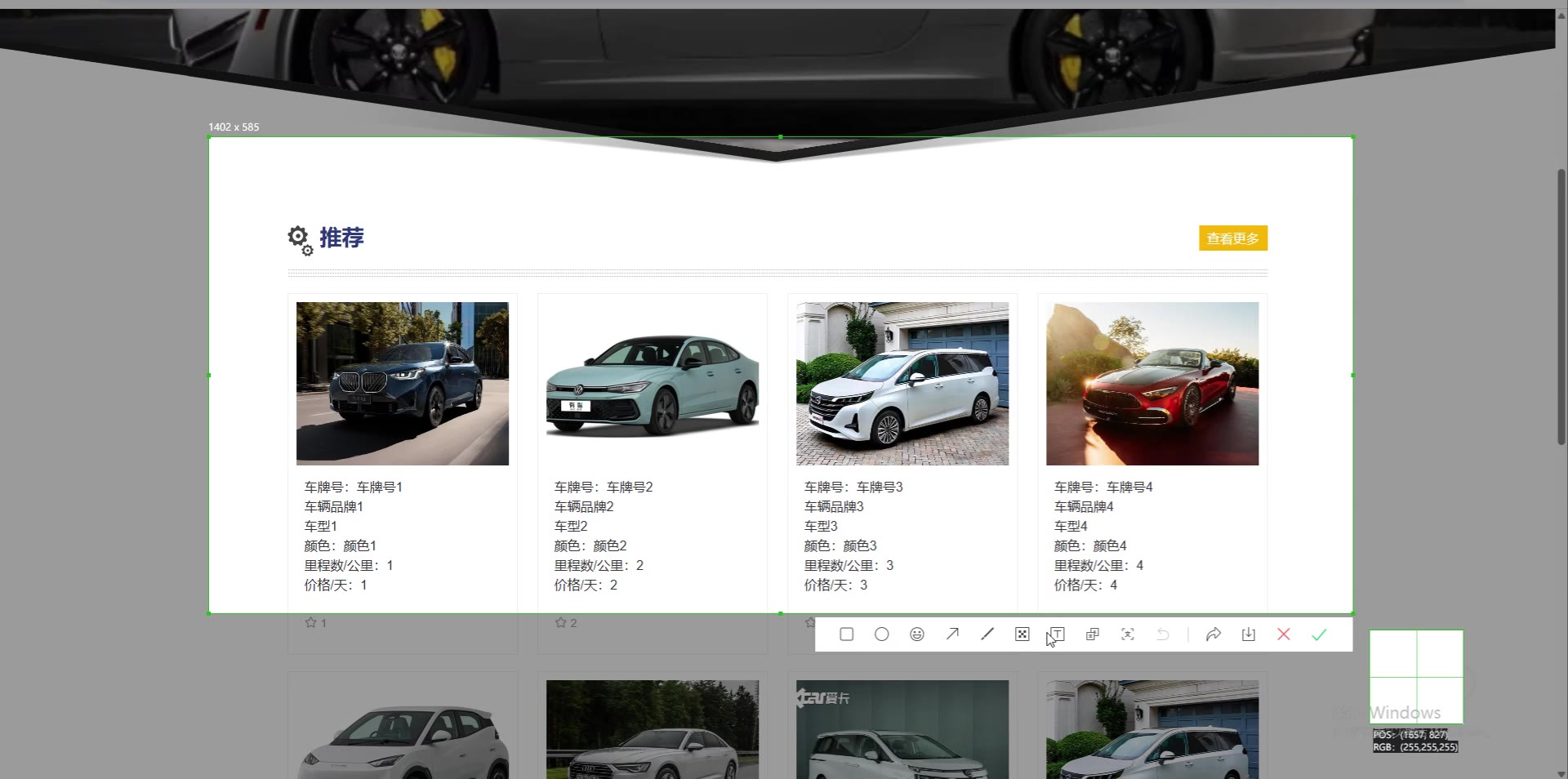This screenshot has height=779, width=1568.
Task: Click the 查看更多 button
Action: 1233,238
